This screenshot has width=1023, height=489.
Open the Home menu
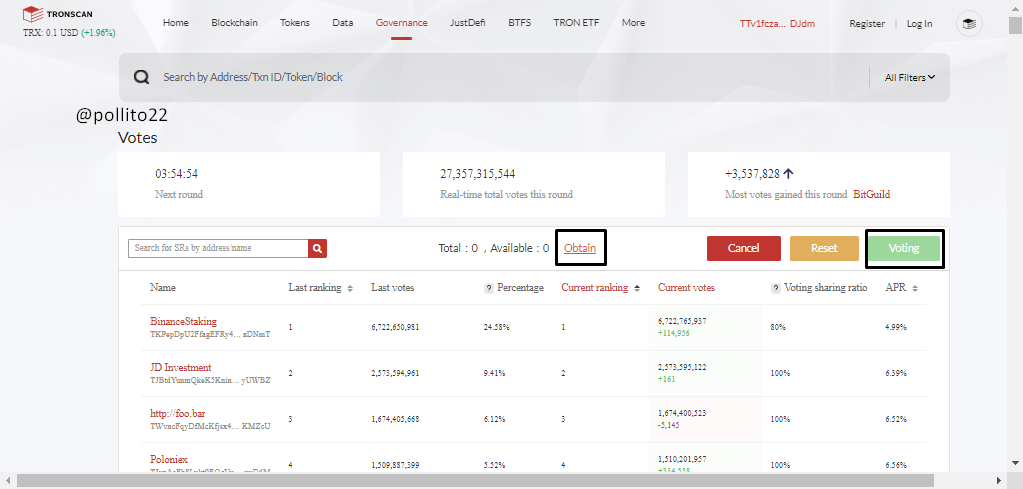(x=176, y=23)
